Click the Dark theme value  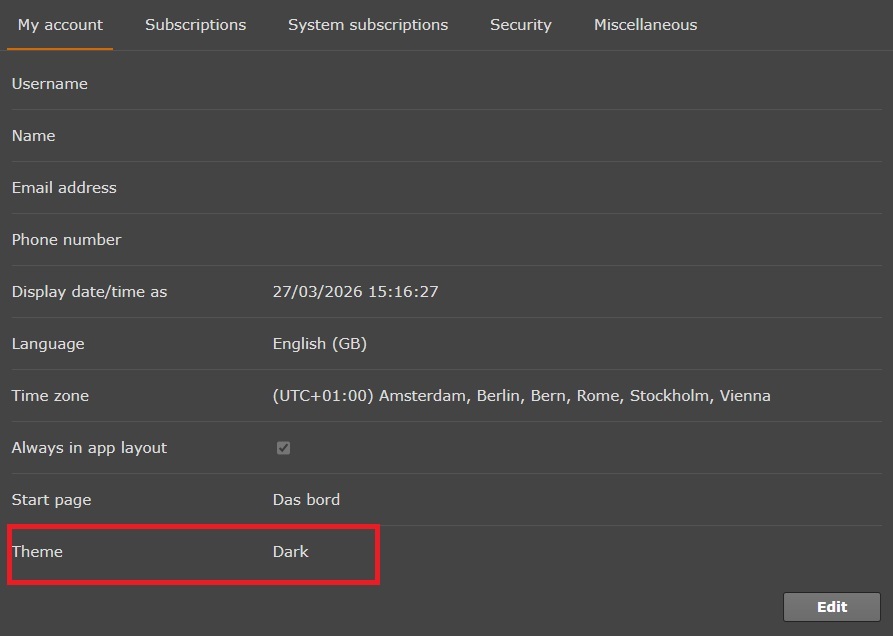click(290, 551)
